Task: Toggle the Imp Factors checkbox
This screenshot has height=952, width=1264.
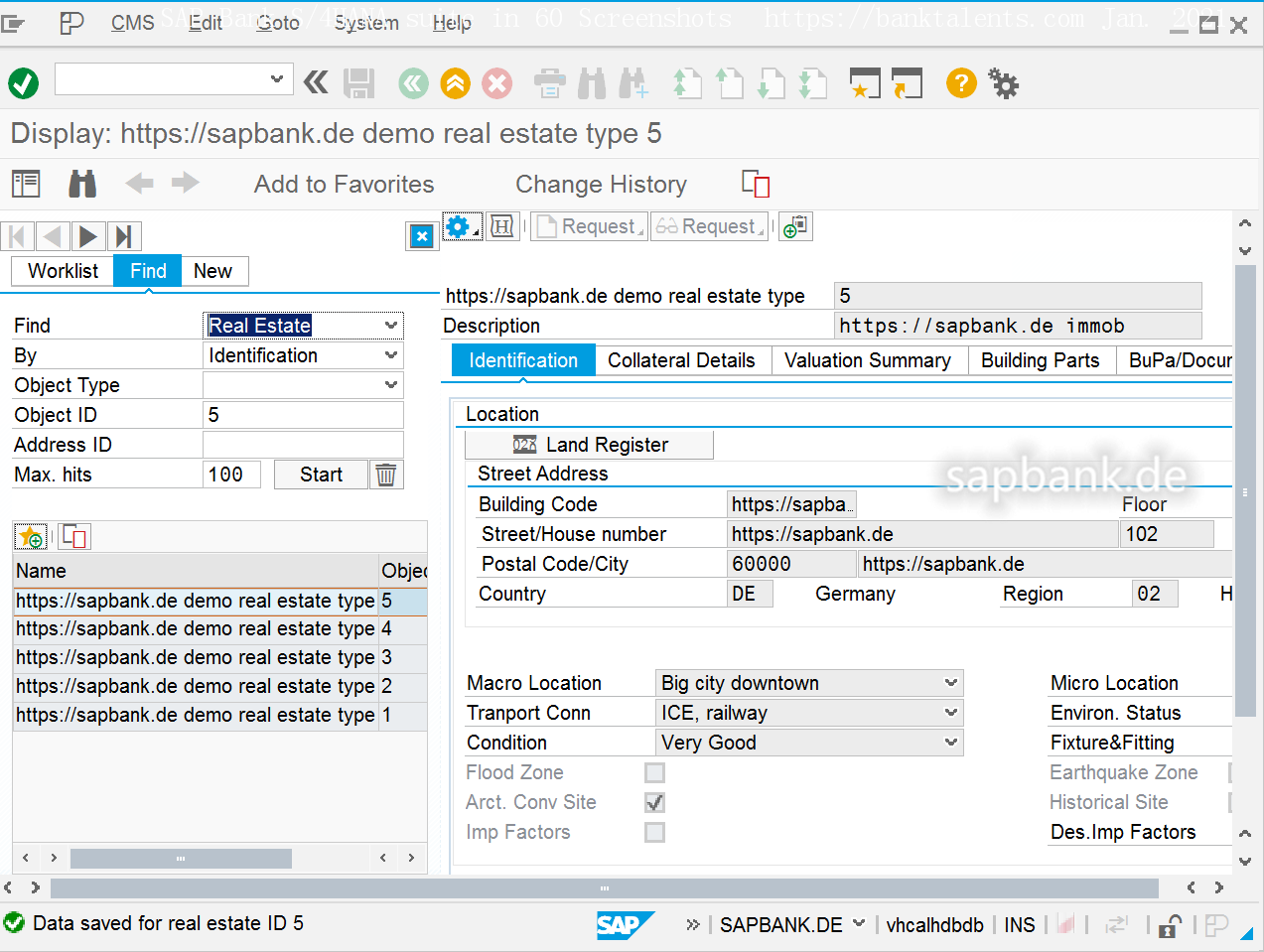Action: (654, 832)
